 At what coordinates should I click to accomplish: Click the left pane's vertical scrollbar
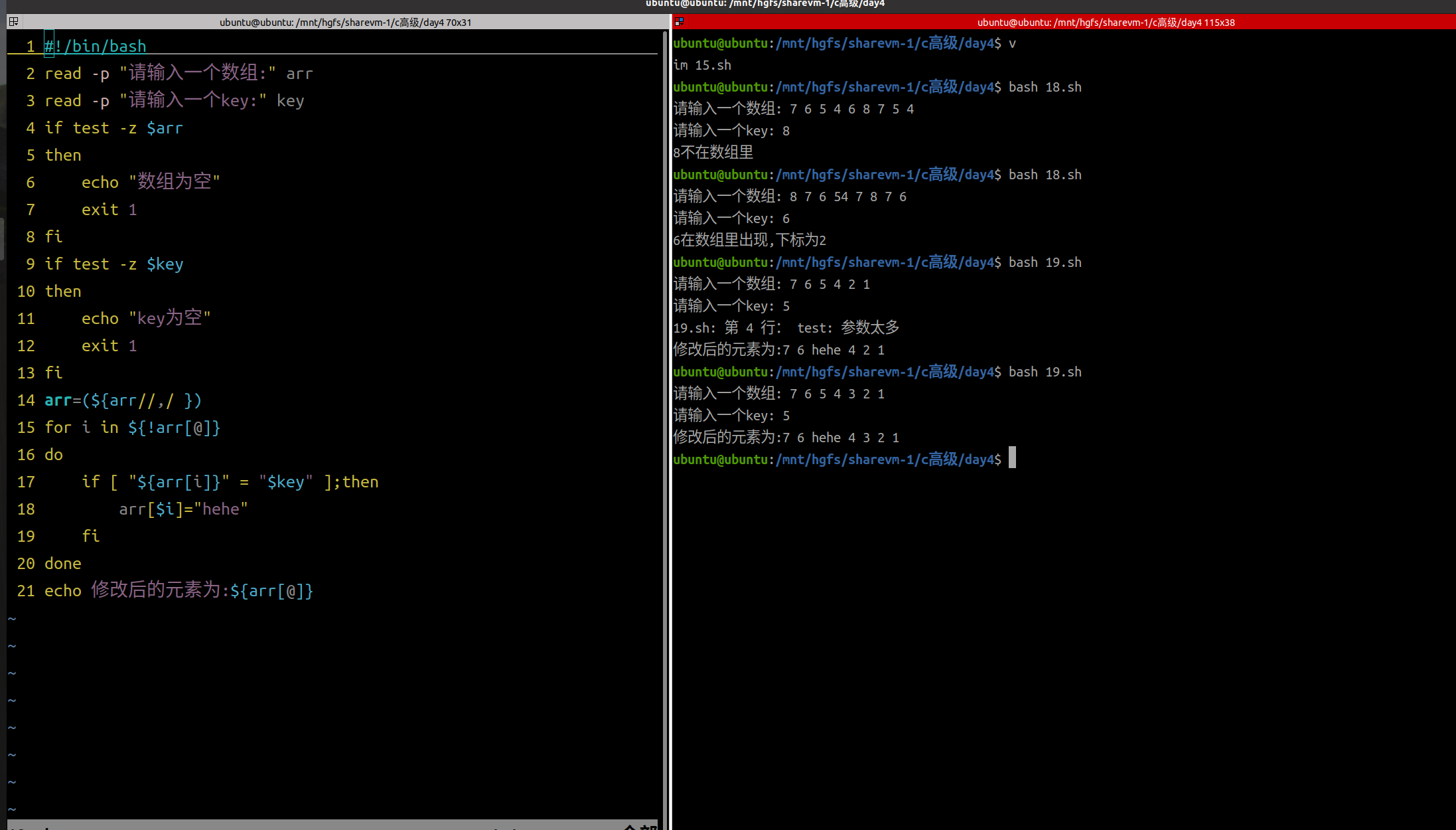(x=665, y=398)
